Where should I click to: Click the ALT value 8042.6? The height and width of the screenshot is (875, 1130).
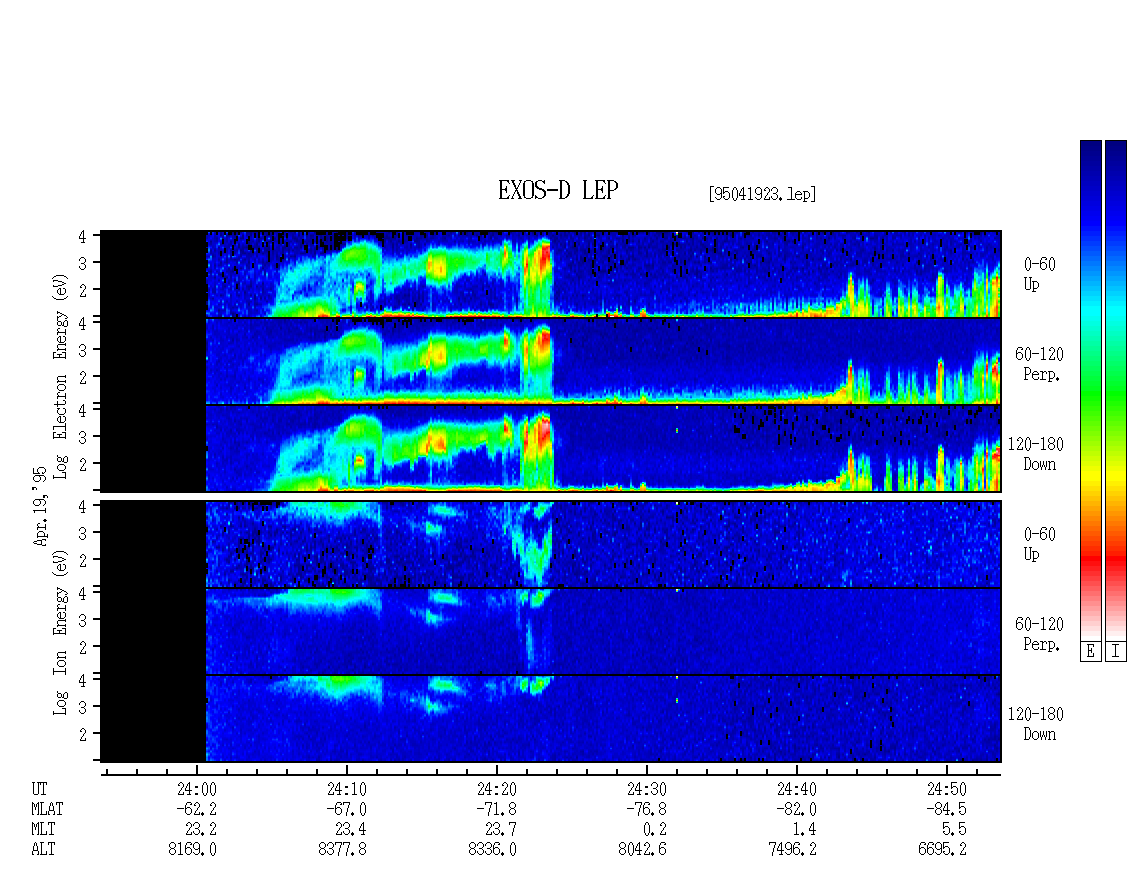tap(642, 850)
